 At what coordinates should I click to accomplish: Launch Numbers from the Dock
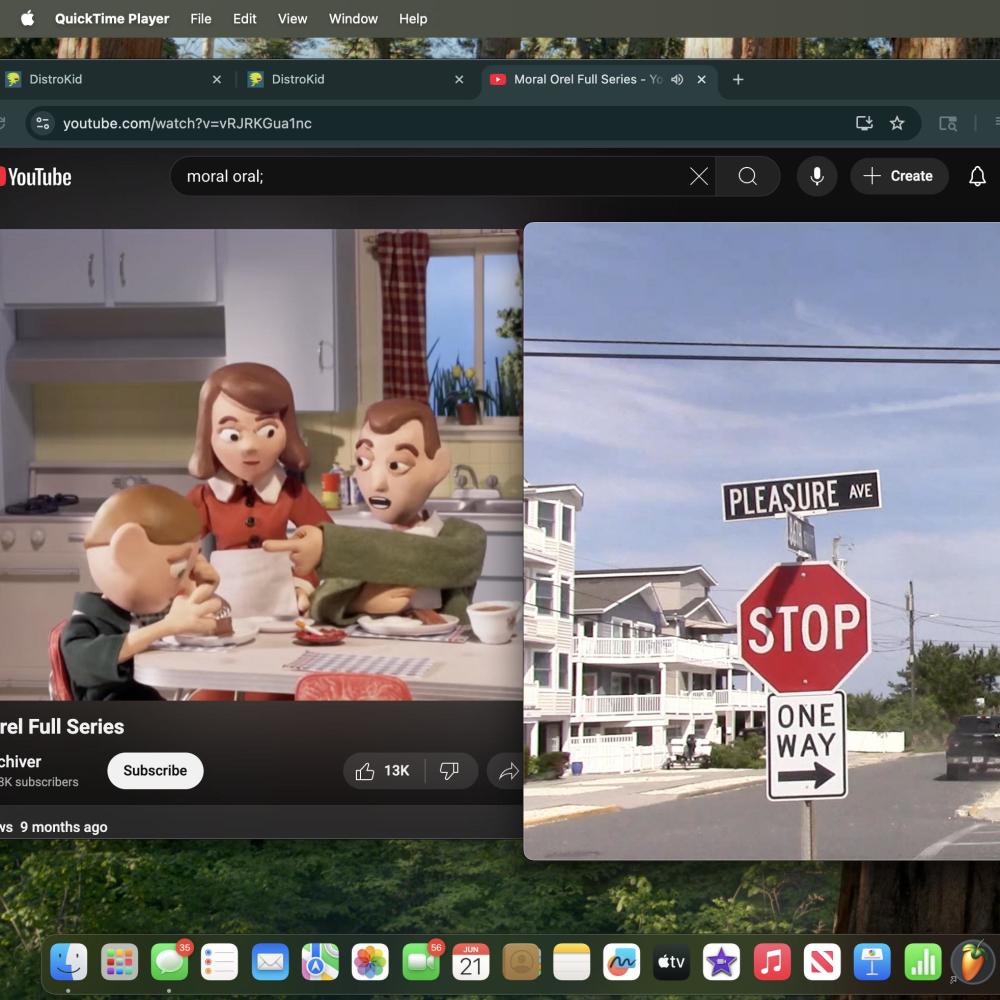point(923,961)
